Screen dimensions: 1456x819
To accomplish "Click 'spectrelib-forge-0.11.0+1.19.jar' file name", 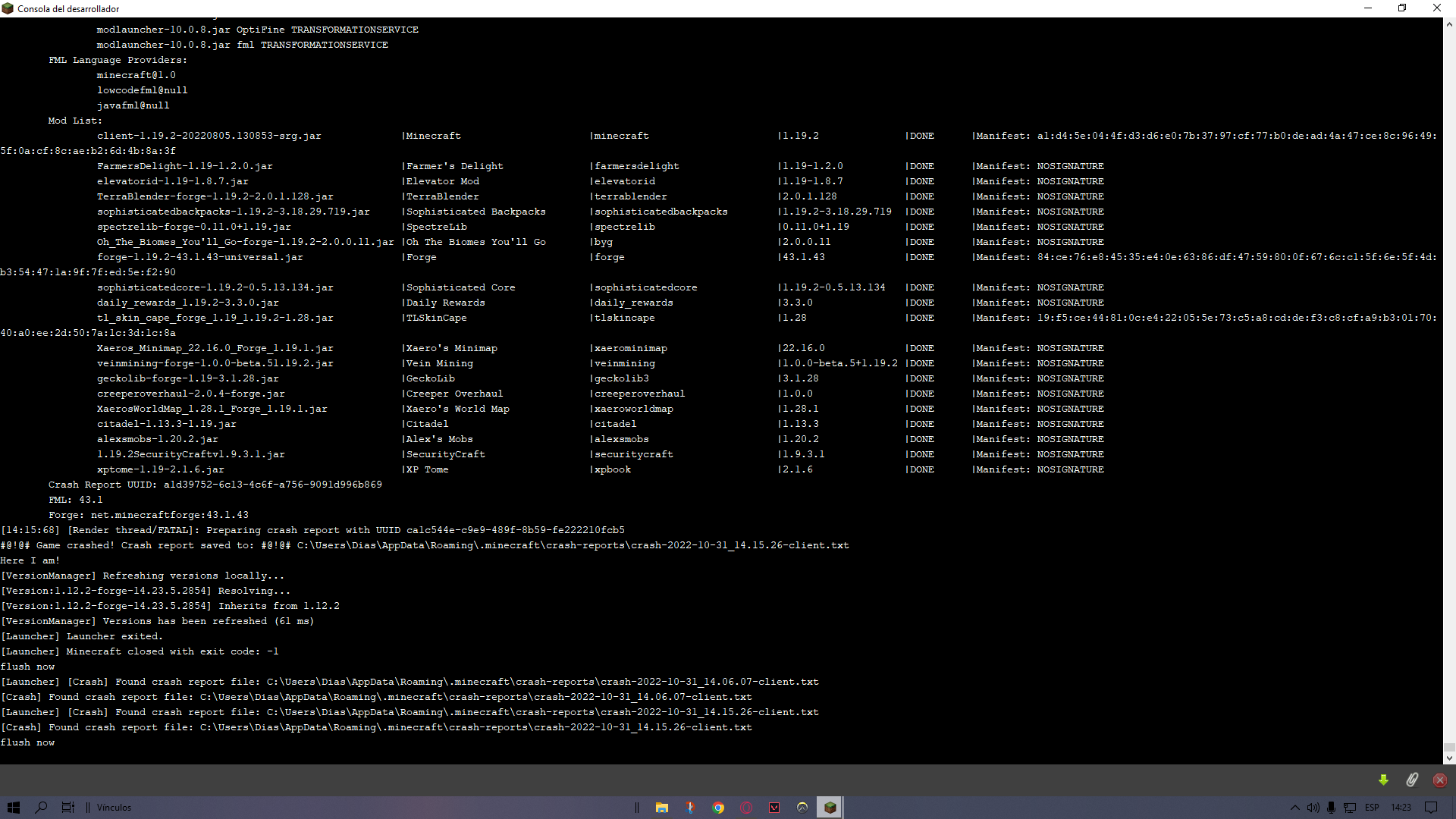I will tap(194, 227).
